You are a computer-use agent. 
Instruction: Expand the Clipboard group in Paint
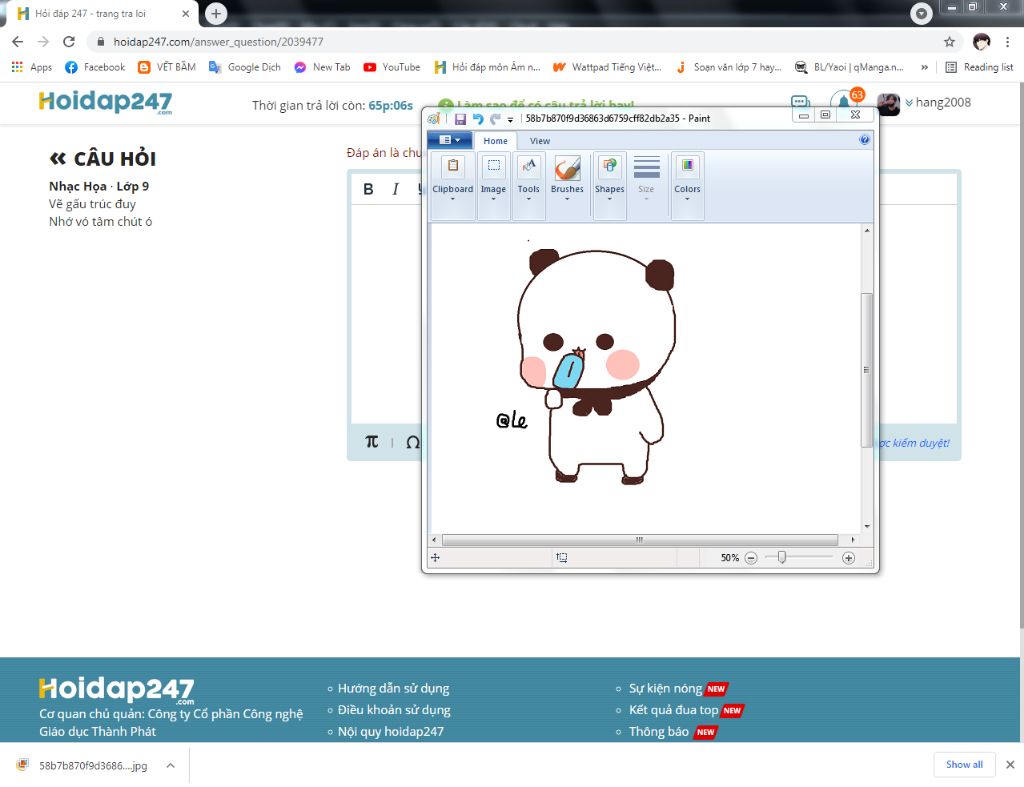tap(453, 185)
